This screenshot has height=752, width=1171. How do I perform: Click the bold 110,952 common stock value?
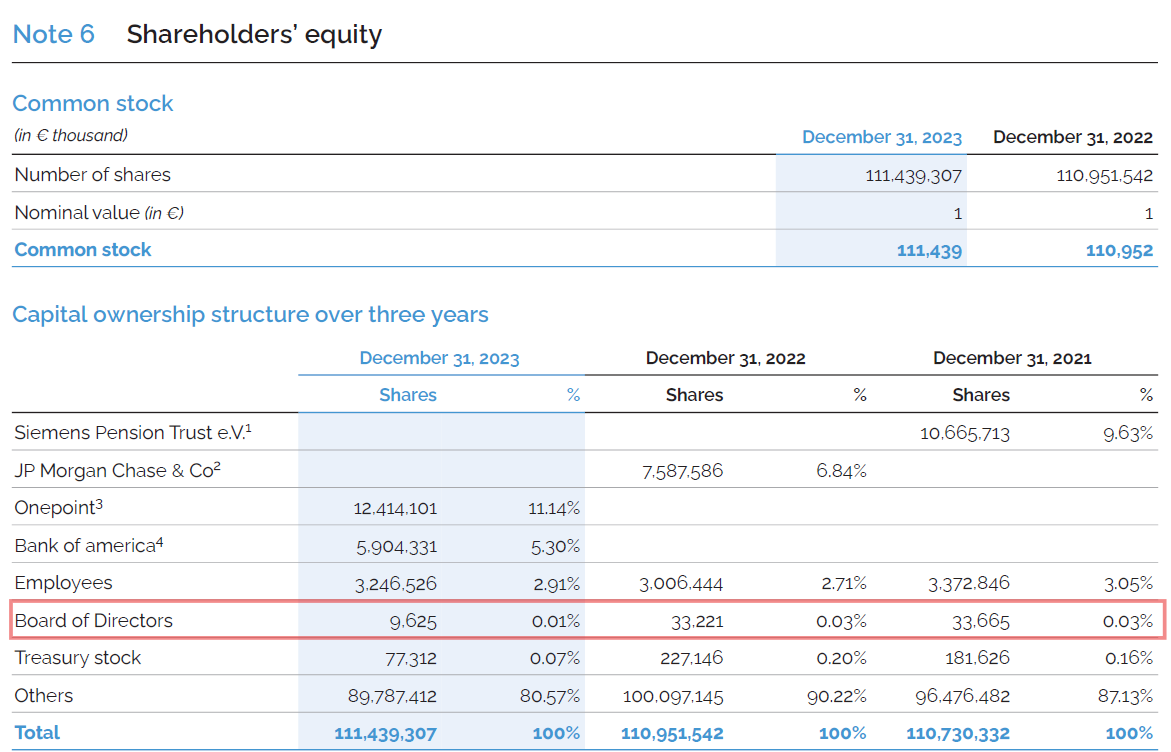point(1119,250)
